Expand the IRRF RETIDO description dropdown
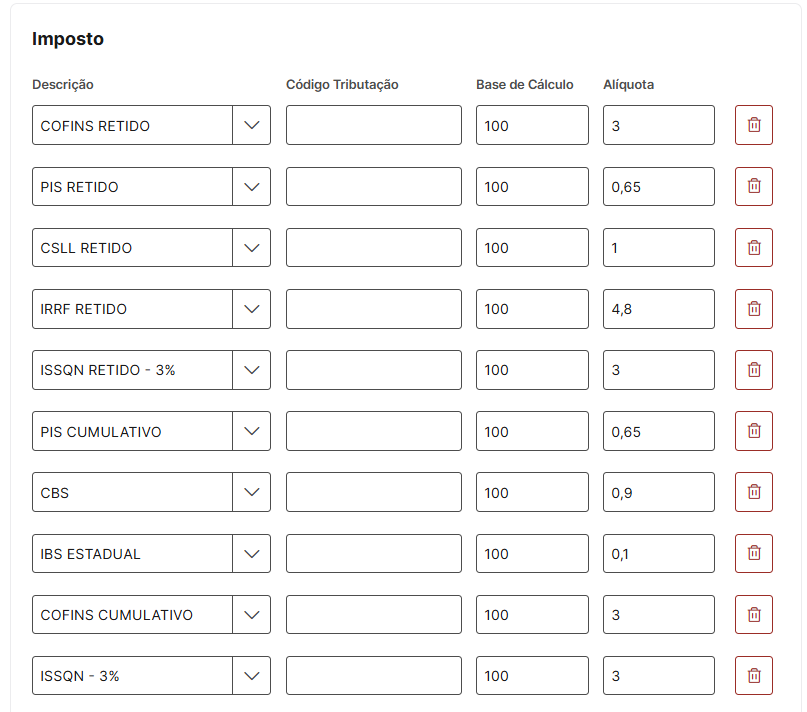The width and height of the screenshot is (807, 712). [x=251, y=309]
